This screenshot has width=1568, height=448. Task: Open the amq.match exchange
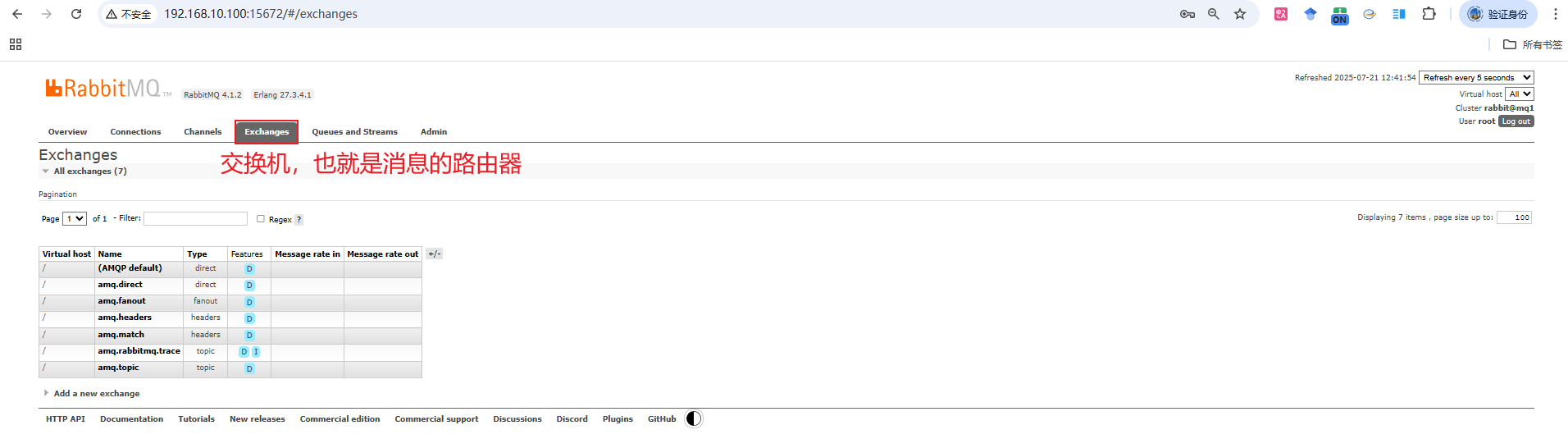(x=121, y=335)
